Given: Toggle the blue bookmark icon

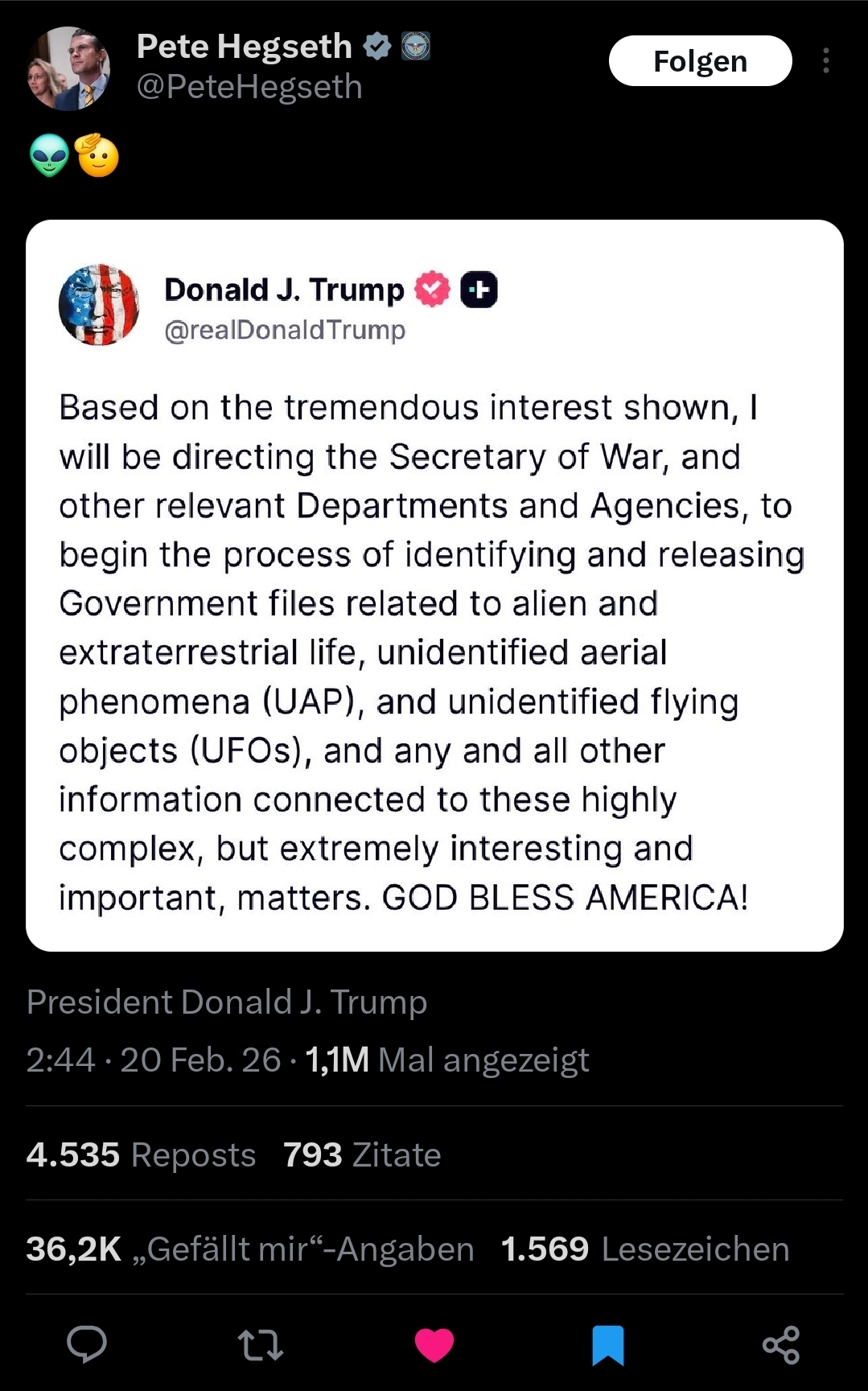Looking at the screenshot, I should (608, 1344).
